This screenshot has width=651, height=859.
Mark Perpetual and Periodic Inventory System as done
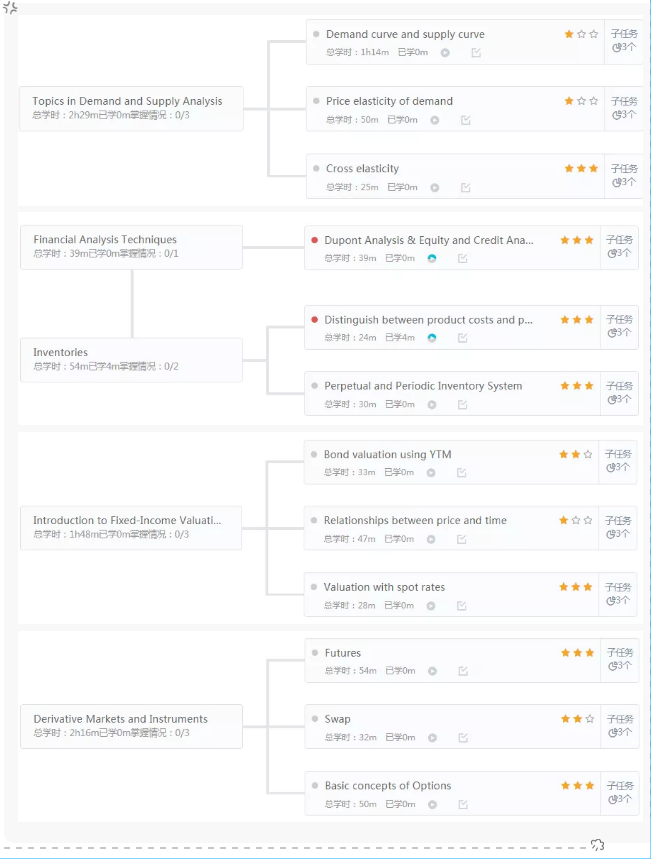tap(462, 405)
